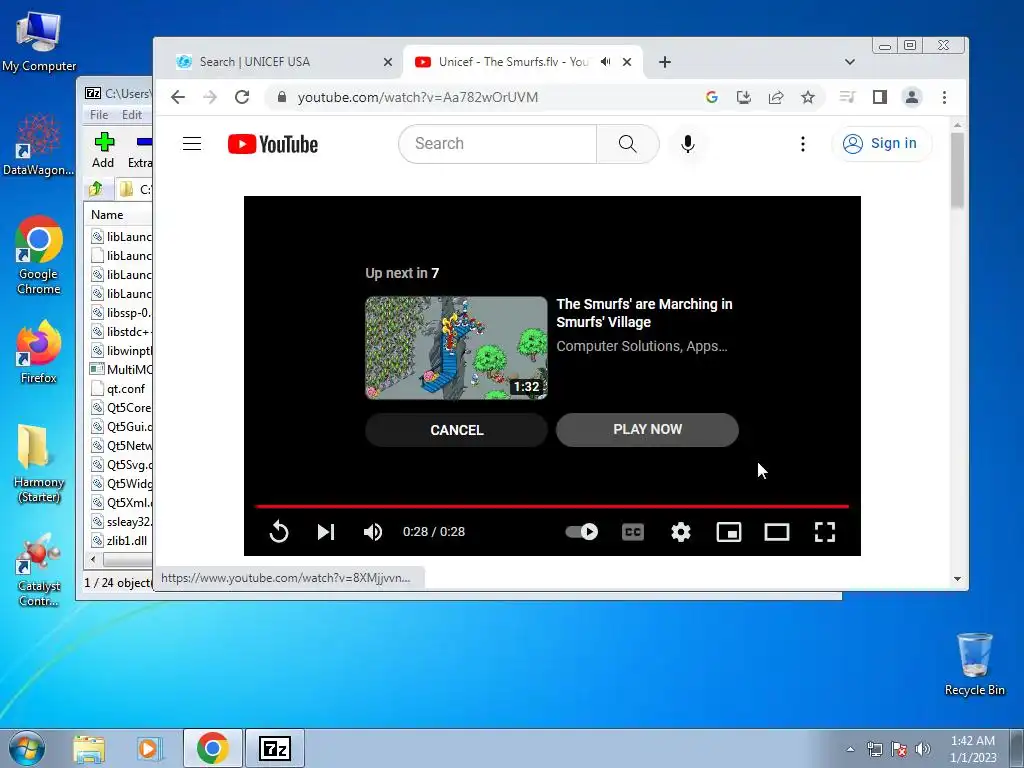Open the Windows Start menu

coord(26,748)
